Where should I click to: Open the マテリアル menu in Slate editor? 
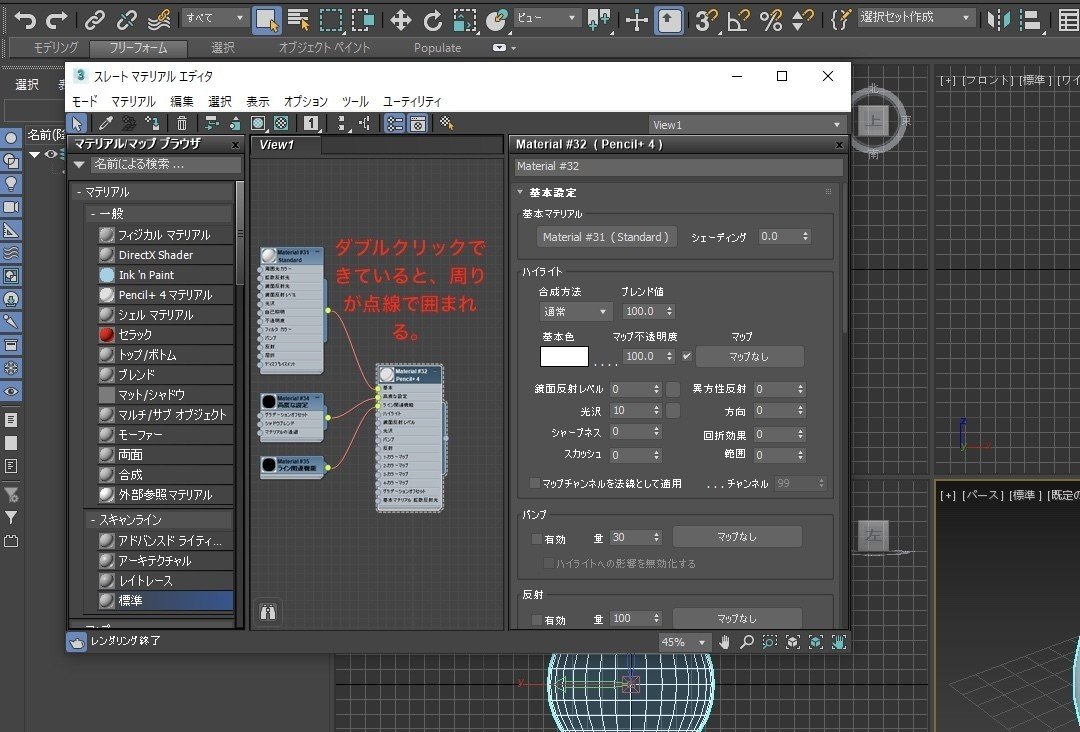[x=133, y=101]
